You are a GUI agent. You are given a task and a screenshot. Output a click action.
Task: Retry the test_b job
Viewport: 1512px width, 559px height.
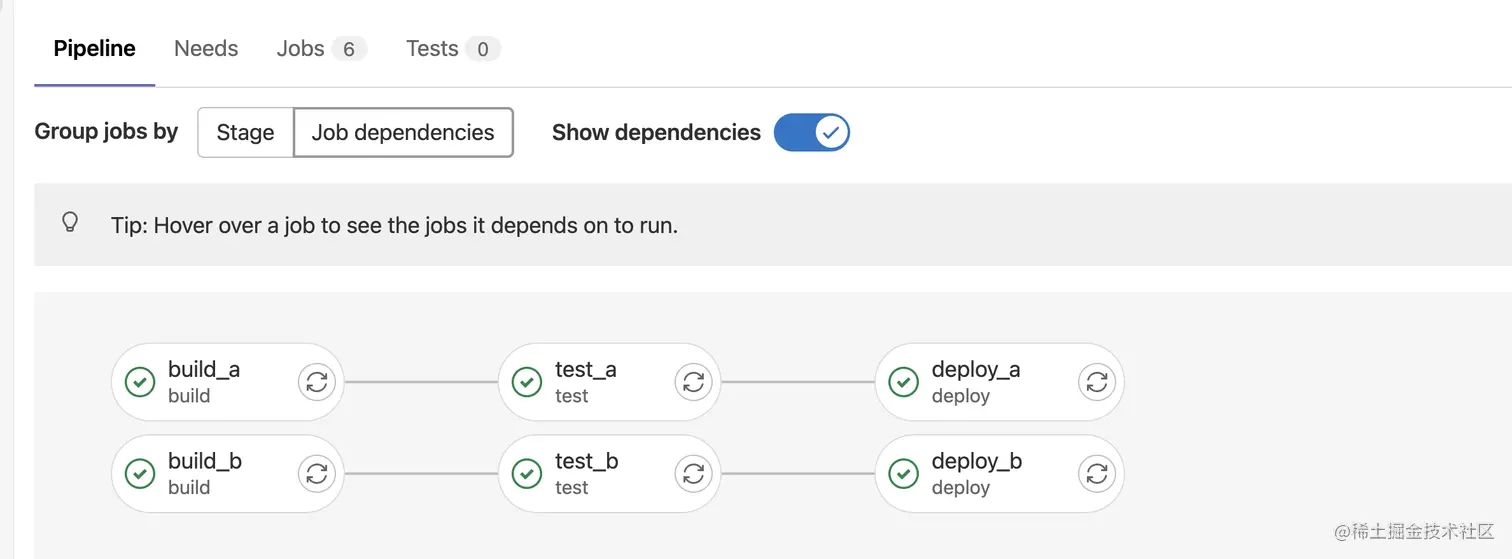click(693, 473)
